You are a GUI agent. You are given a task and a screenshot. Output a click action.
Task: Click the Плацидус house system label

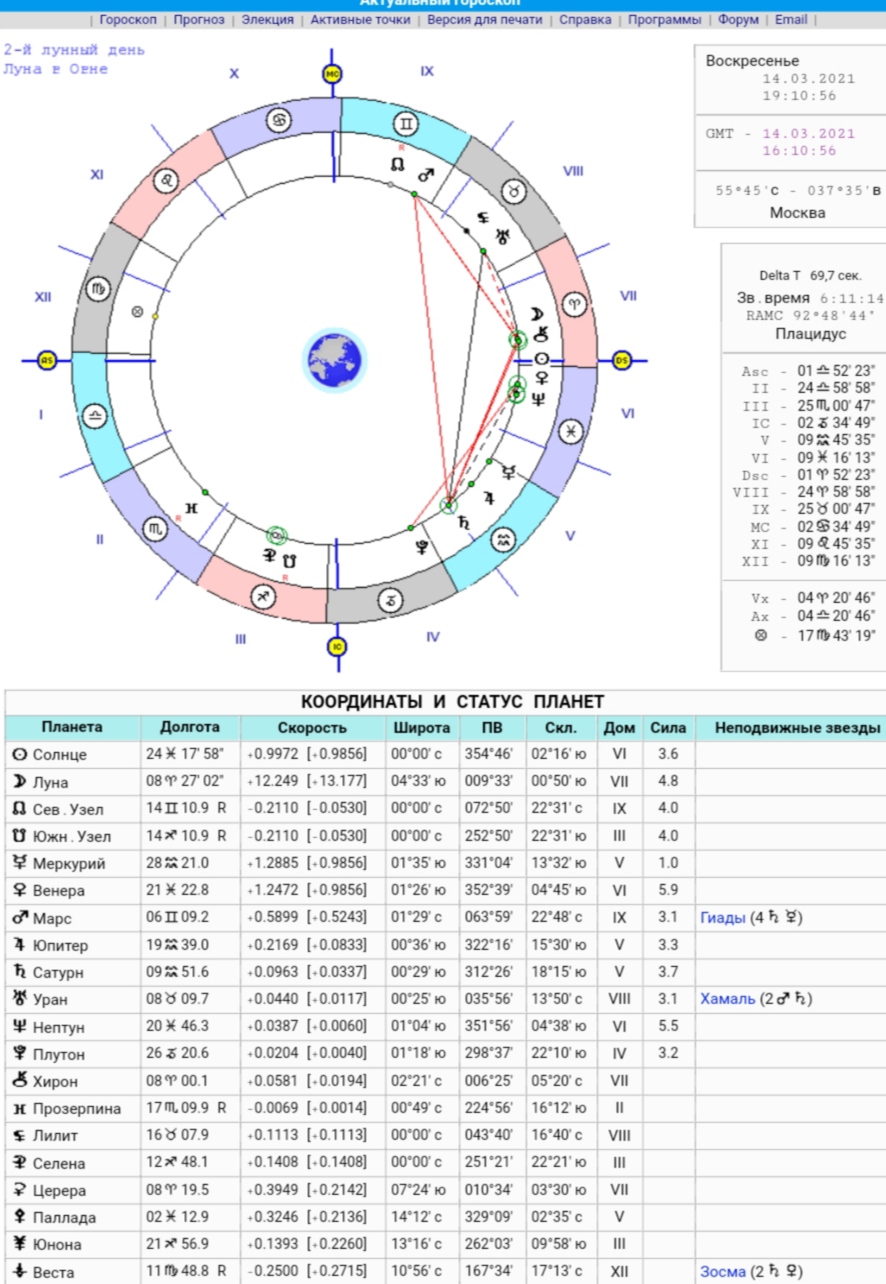pos(811,334)
